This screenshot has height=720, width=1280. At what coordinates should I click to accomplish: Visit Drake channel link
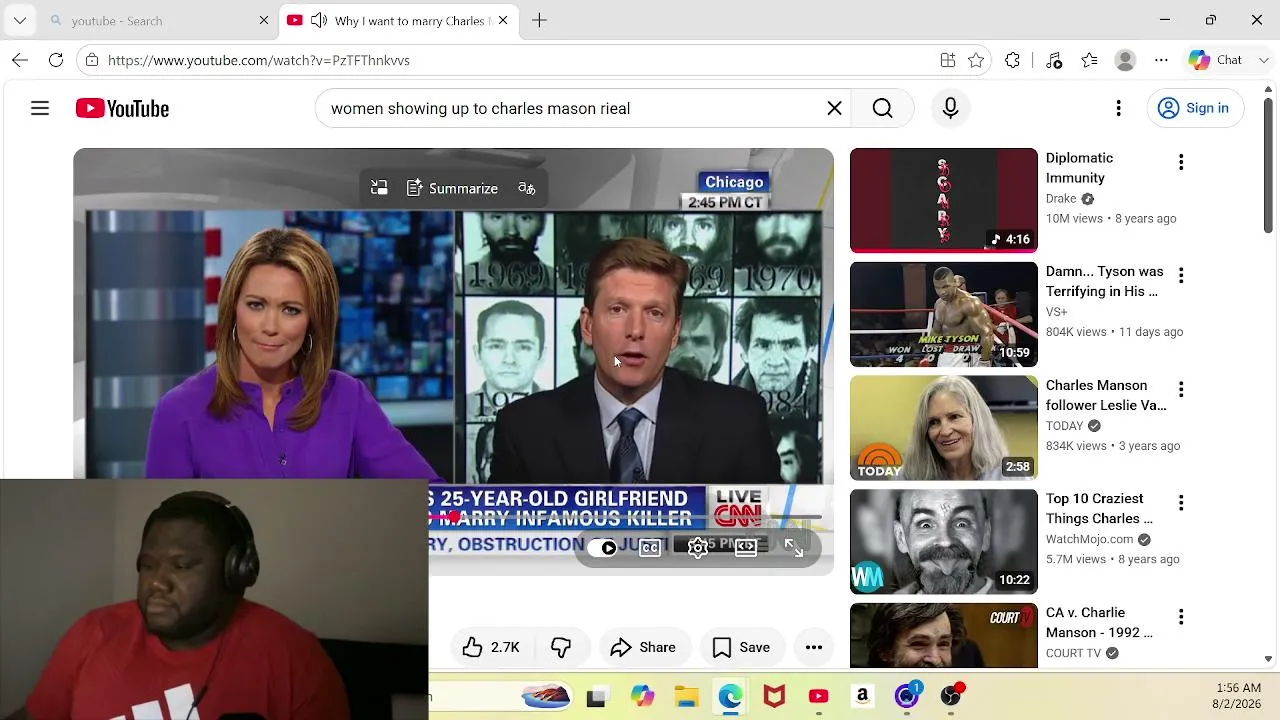(1061, 199)
